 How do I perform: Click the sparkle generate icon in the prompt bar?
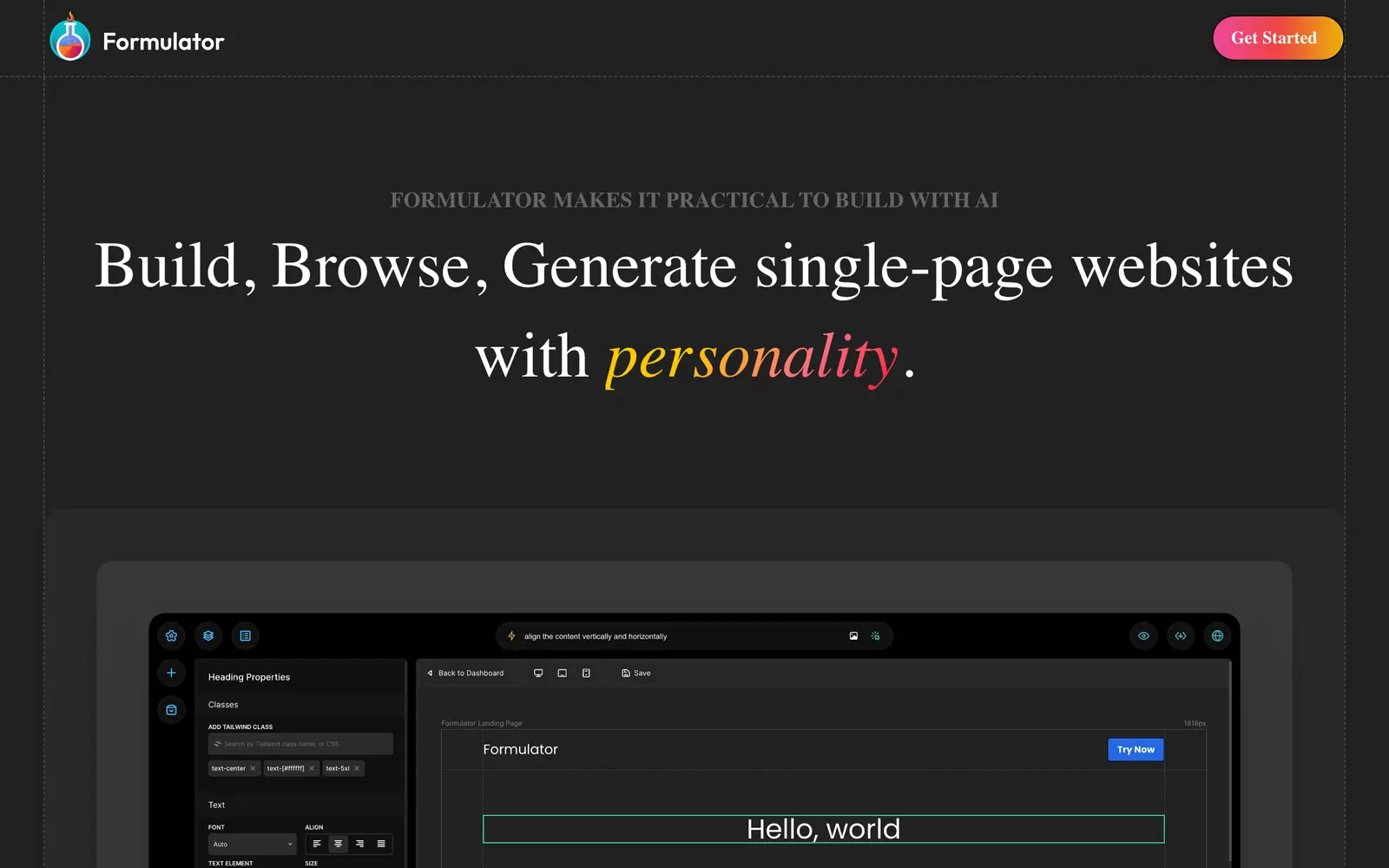[x=875, y=636]
